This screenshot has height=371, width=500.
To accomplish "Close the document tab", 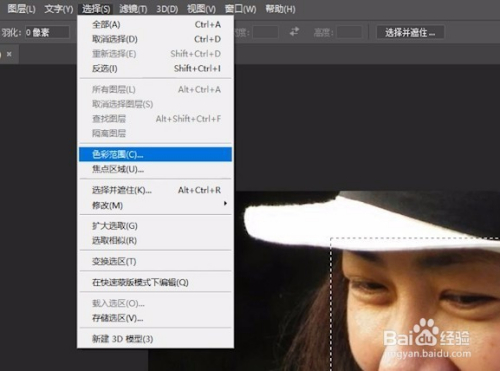I will pos(9,54).
